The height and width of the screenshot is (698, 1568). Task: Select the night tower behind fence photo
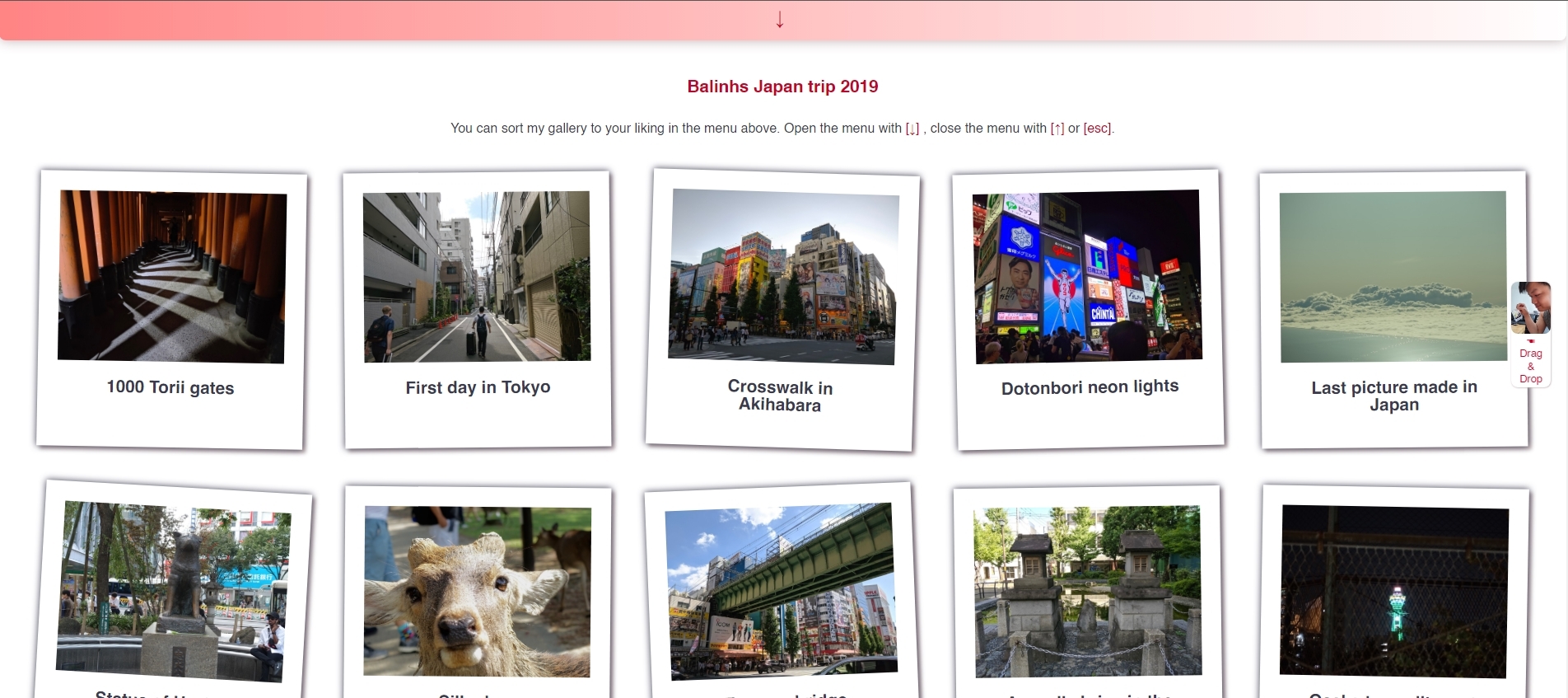tap(1394, 591)
